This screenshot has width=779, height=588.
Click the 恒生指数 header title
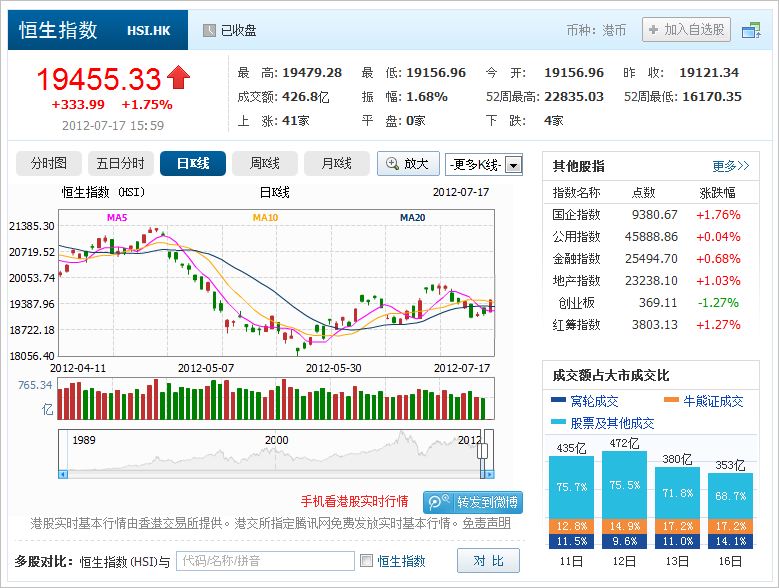click(58, 30)
